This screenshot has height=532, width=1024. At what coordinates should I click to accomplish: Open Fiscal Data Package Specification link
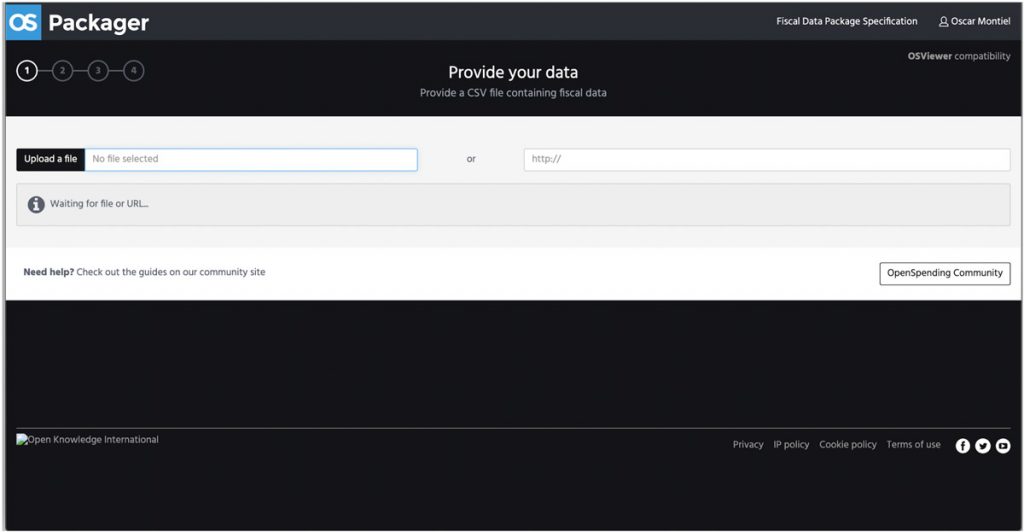[846, 22]
